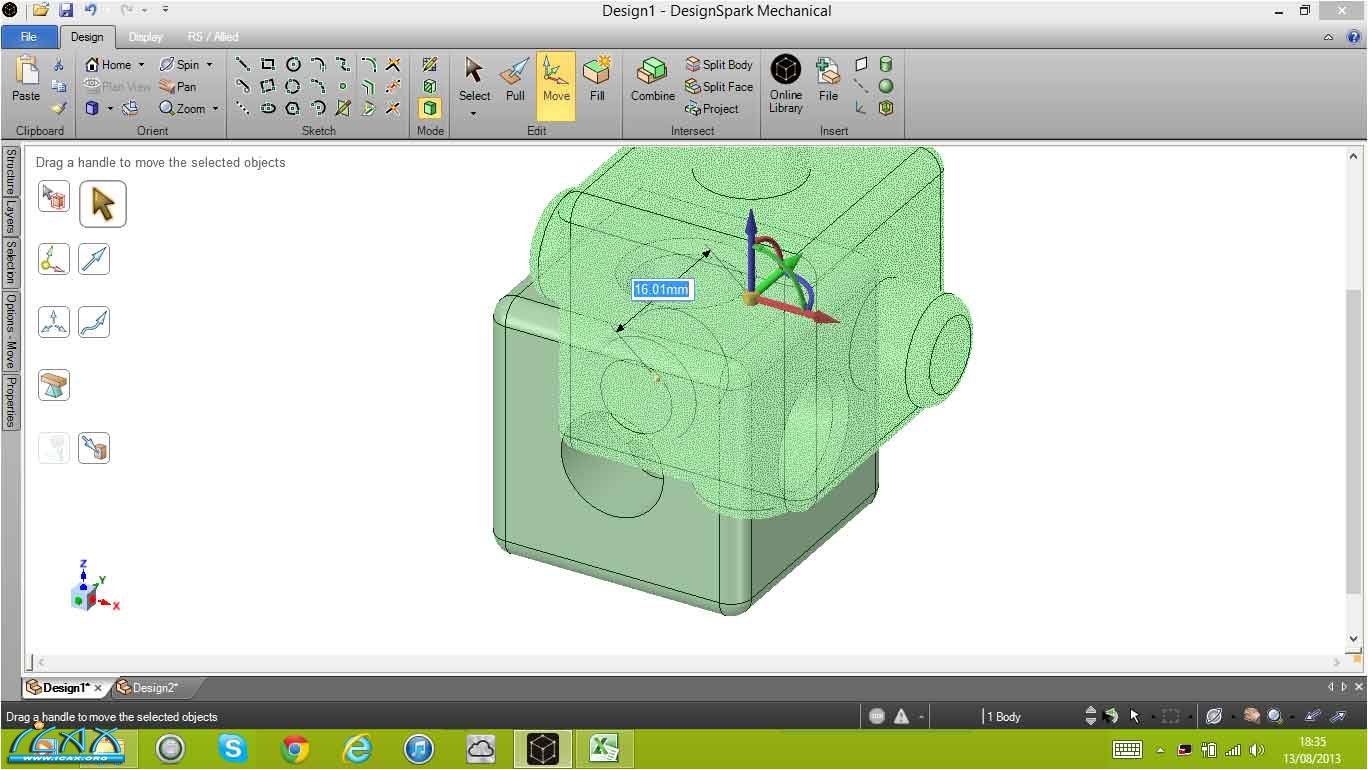1368x770 pixels.
Task: Open the Display ribbon tab
Action: [x=146, y=37]
